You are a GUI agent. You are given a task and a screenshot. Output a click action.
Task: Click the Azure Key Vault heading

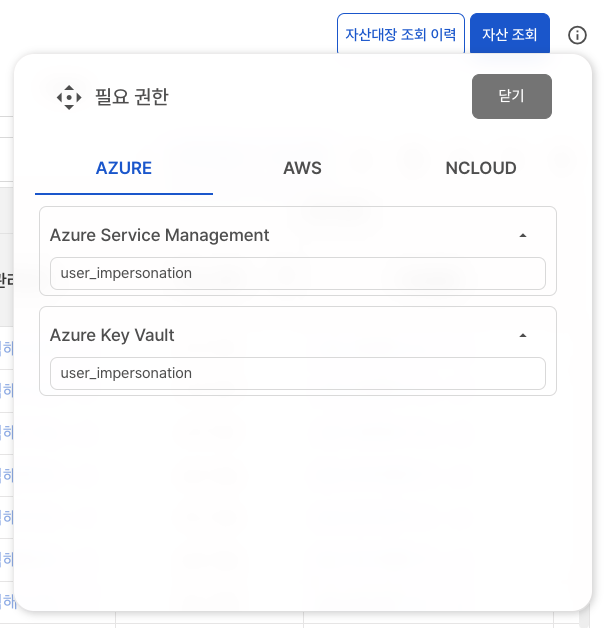point(112,335)
